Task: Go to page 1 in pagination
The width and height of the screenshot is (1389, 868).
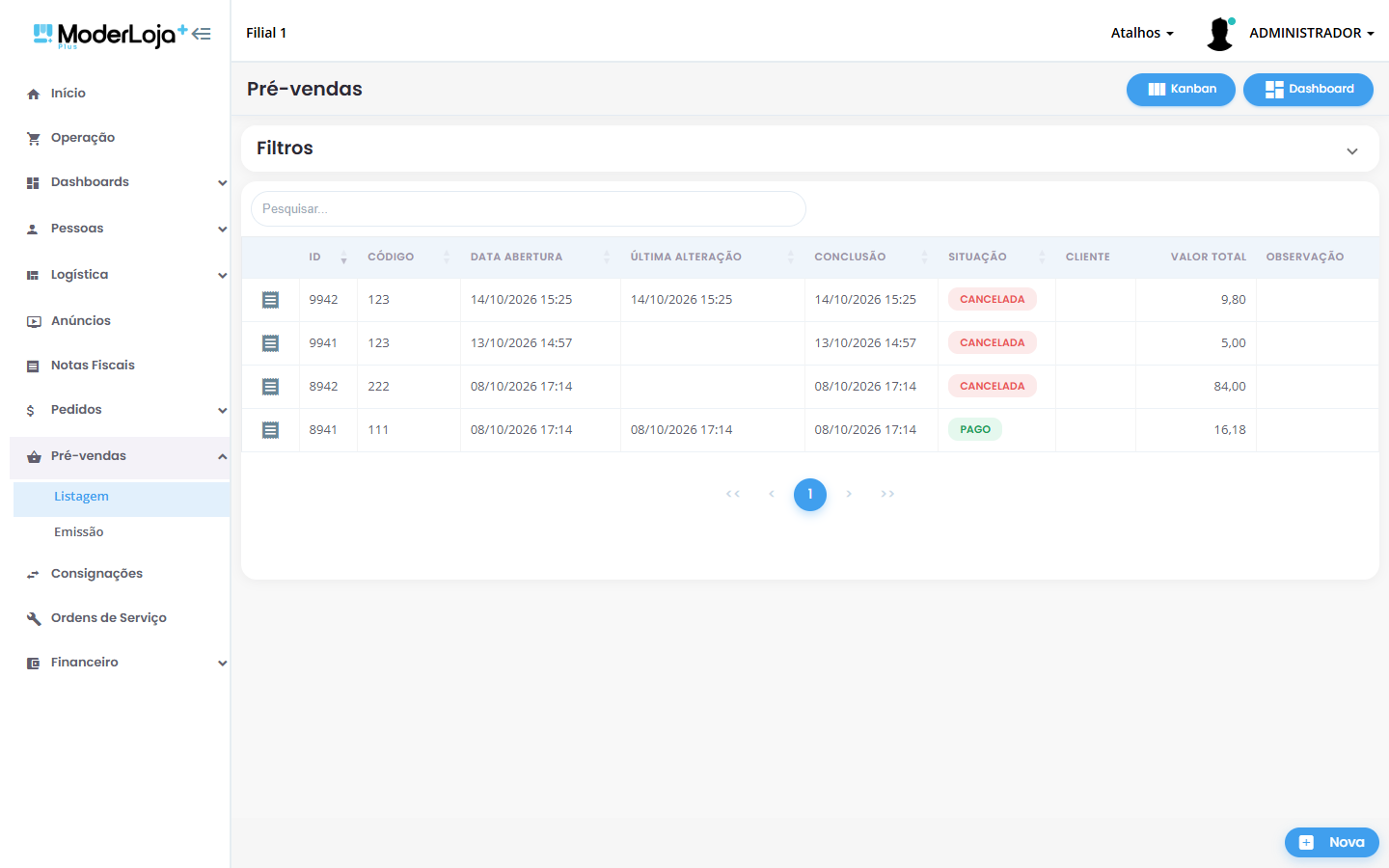Action: 810,495
